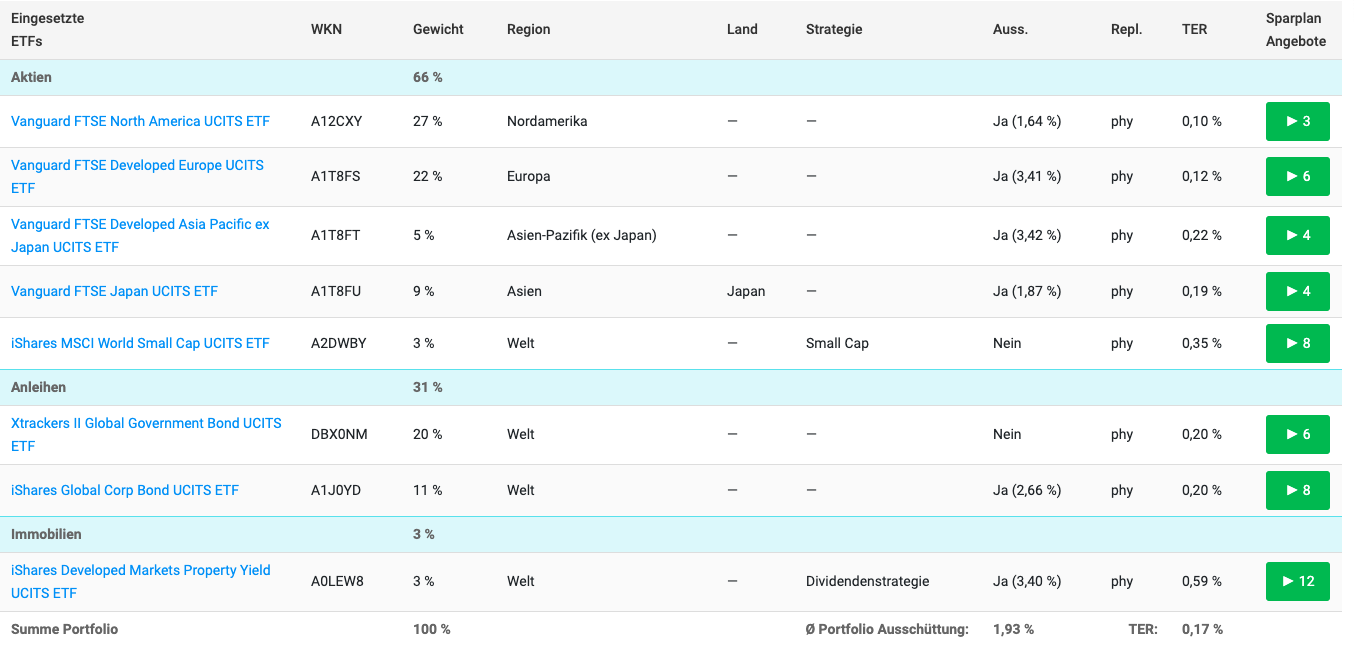Open Vanguard FTSE Developed Europe UCITS ETF link
This screenshot has width=1354, height=645.
pyautogui.click(x=137, y=165)
